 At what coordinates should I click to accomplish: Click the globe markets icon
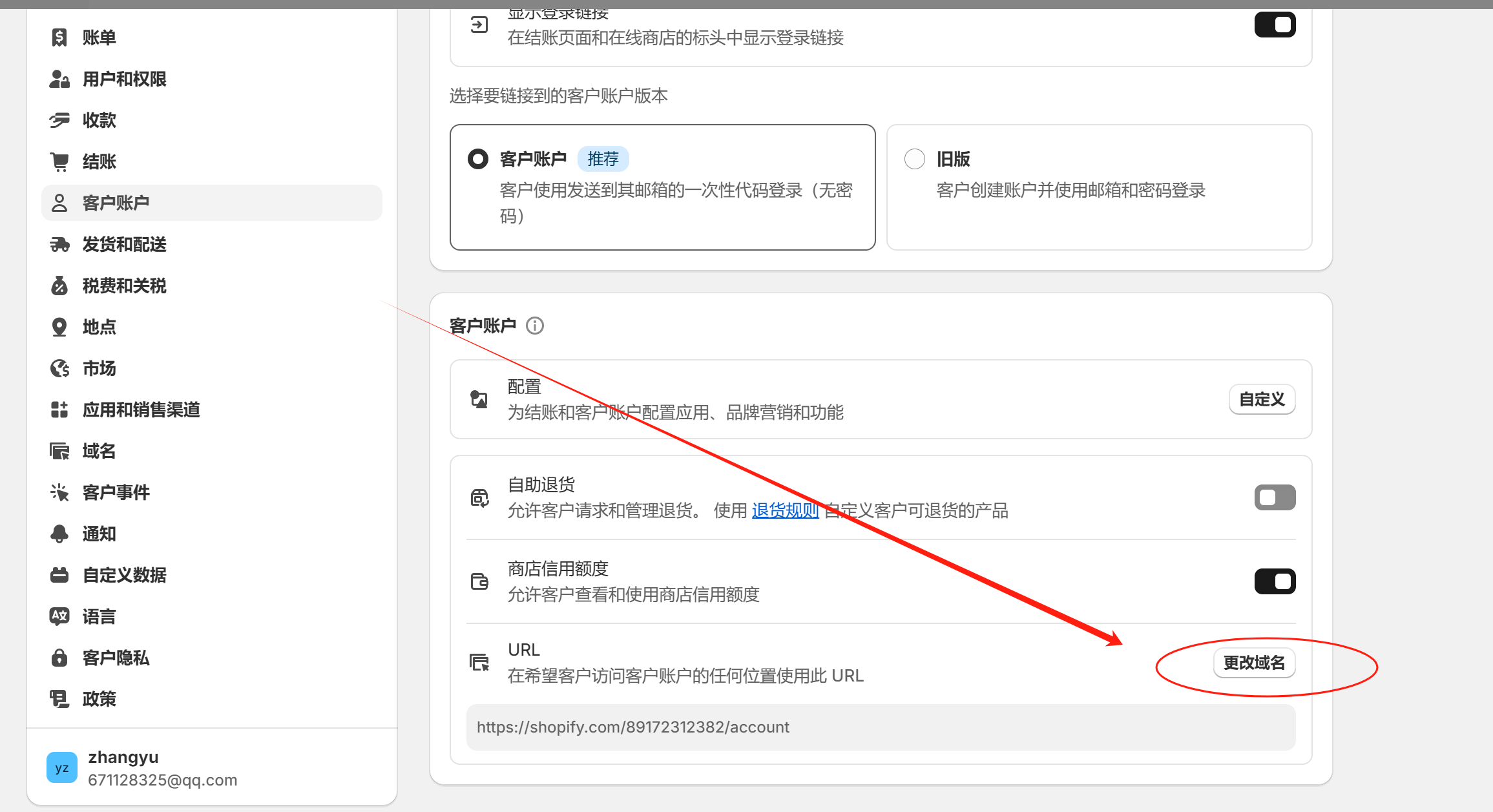coord(59,368)
